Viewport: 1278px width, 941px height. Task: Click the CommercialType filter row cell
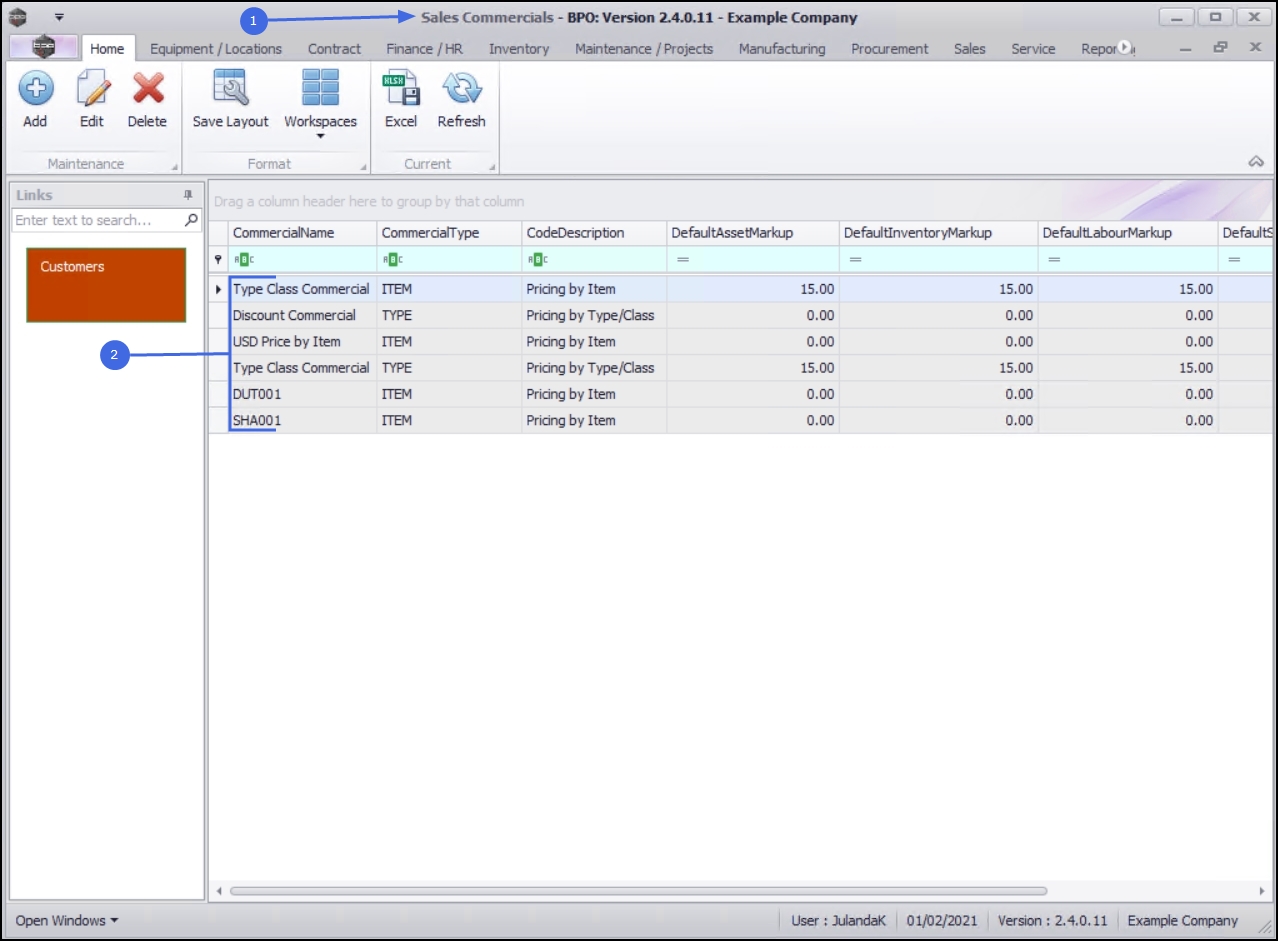(x=450, y=259)
